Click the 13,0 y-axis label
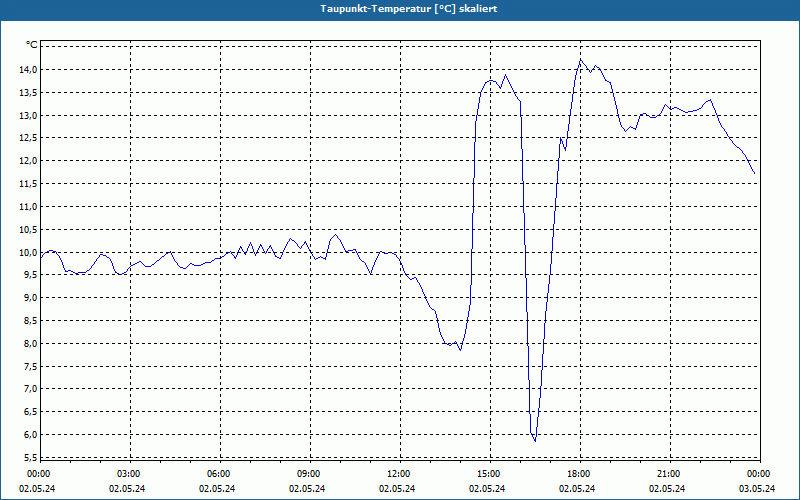This screenshot has height=500, width=800. (x=30, y=115)
